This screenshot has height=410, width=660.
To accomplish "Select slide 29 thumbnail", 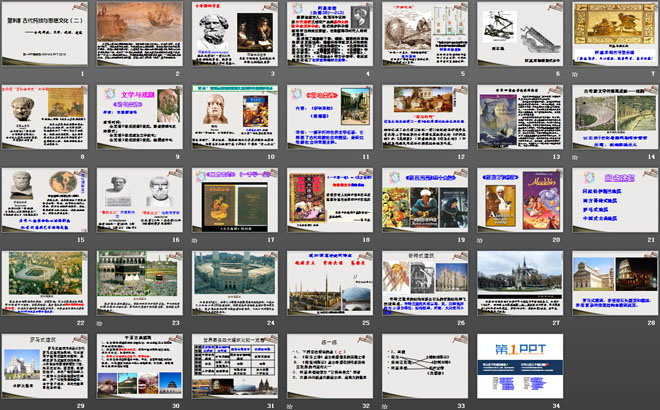I will [45, 366].
